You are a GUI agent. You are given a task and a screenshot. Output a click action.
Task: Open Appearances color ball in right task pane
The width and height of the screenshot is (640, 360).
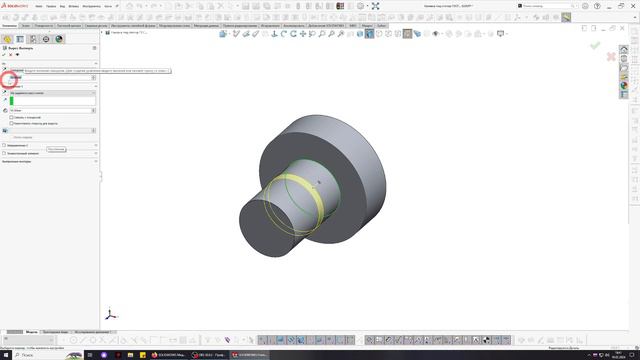[x=624, y=86]
